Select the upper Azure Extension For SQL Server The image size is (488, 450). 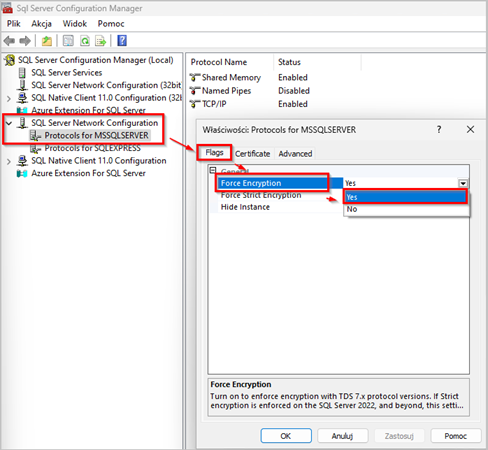(x=88, y=110)
